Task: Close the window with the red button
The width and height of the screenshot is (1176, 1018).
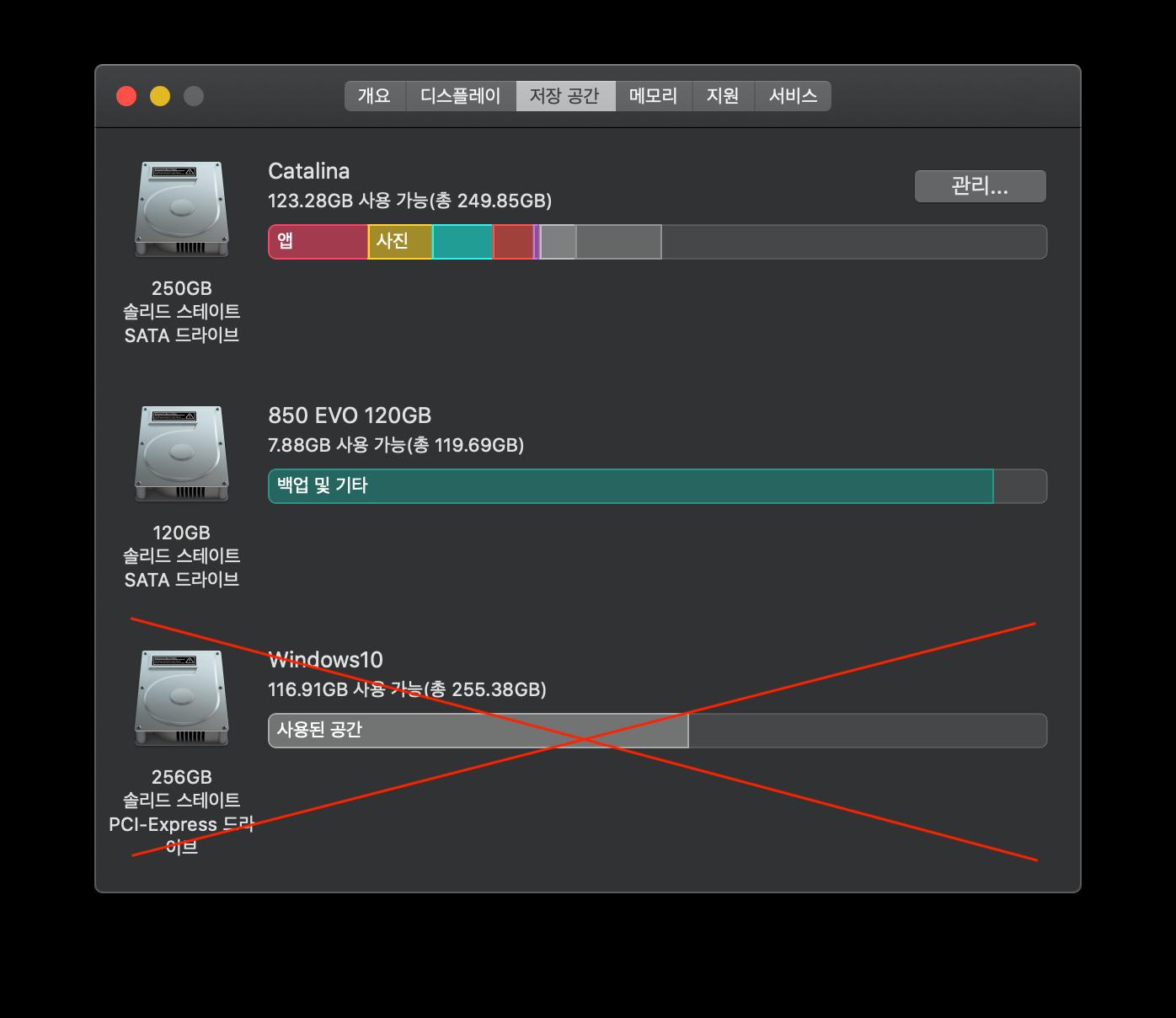Action: pos(126,96)
